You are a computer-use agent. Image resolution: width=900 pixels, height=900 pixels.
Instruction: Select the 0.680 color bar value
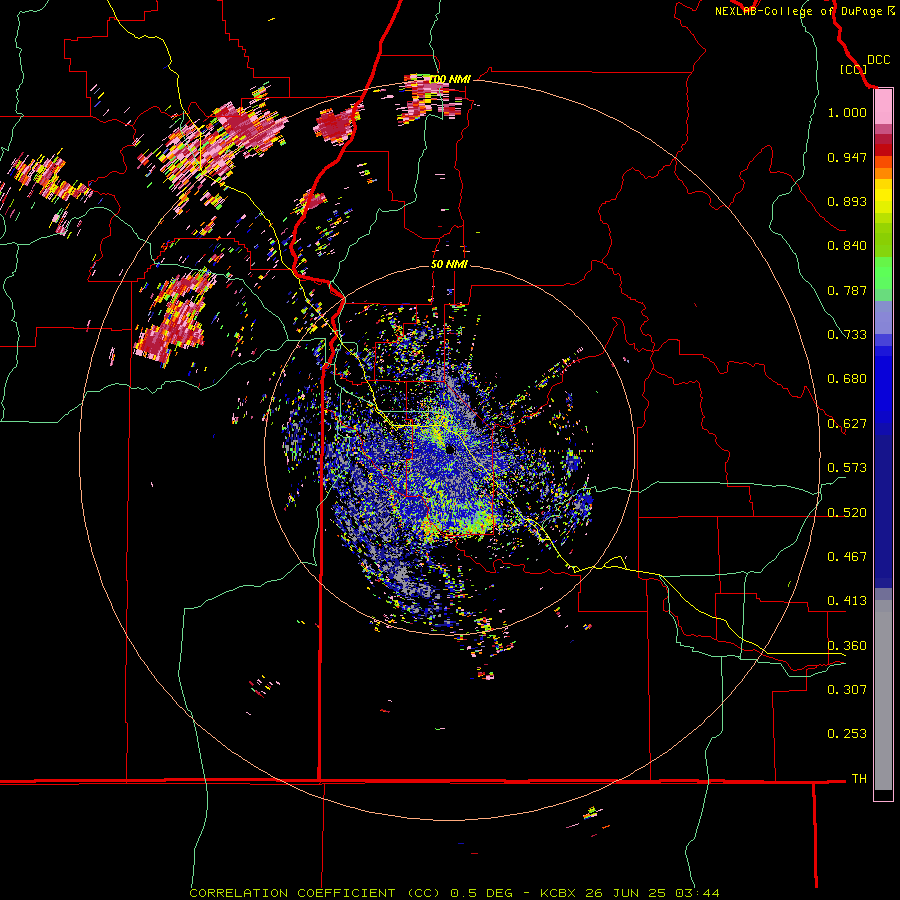(x=847, y=379)
